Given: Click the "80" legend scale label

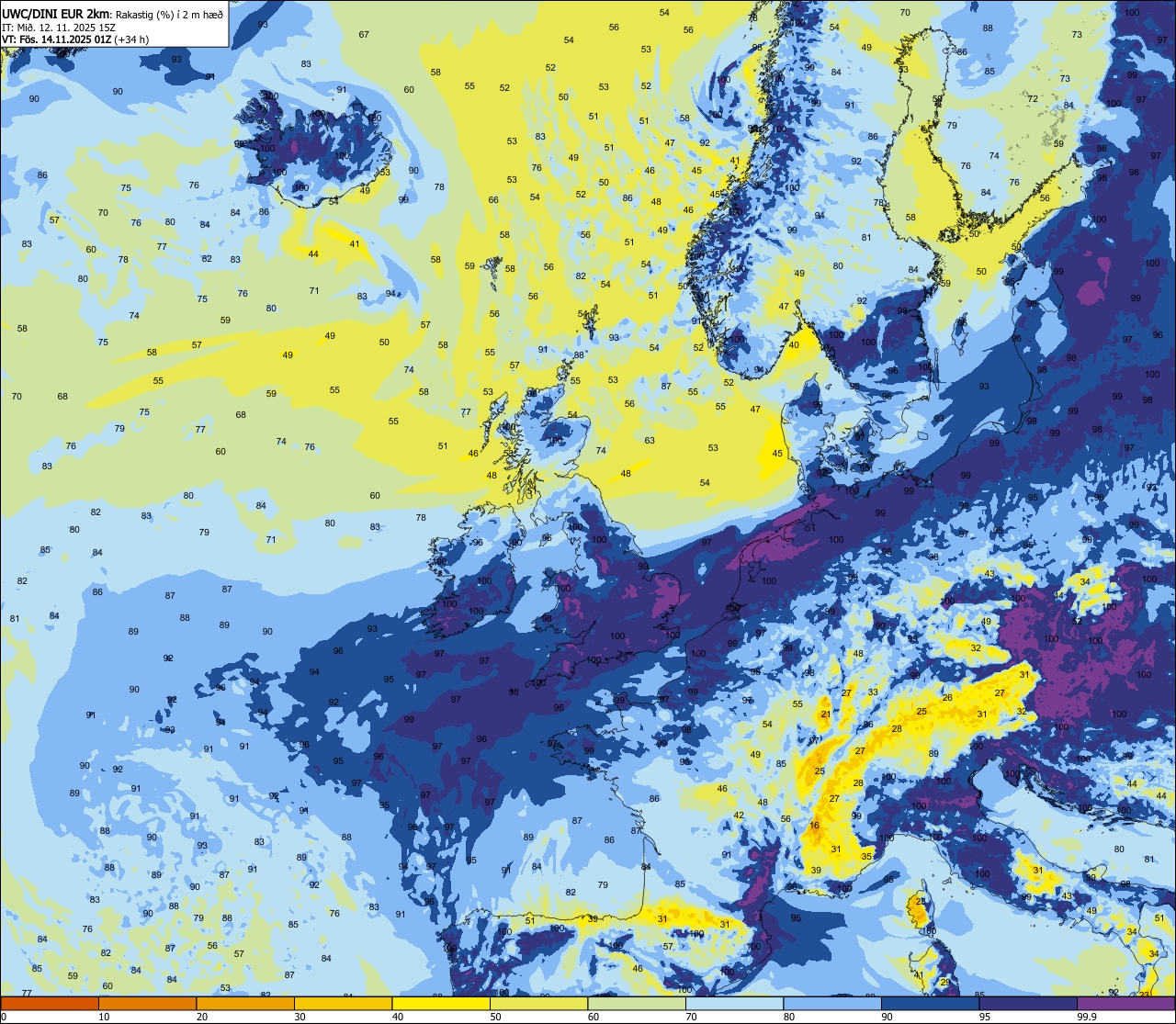Looking at the screenshot, I should 789,1017.
